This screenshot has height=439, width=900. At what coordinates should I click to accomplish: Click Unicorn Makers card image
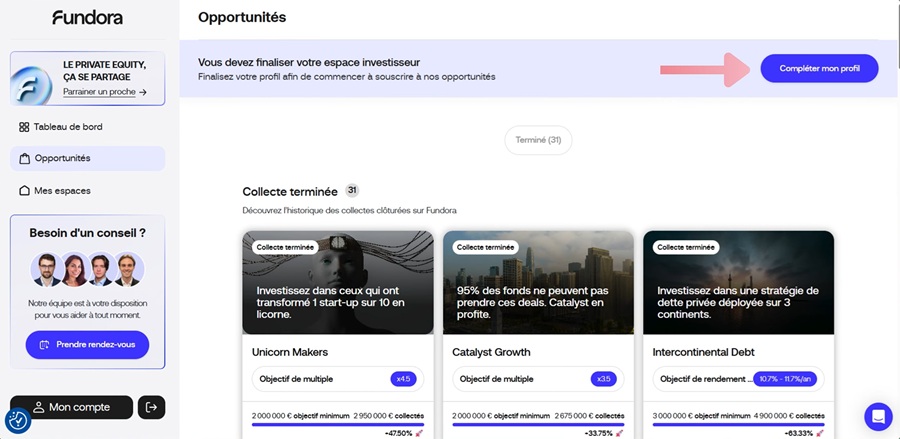point(338,282)
